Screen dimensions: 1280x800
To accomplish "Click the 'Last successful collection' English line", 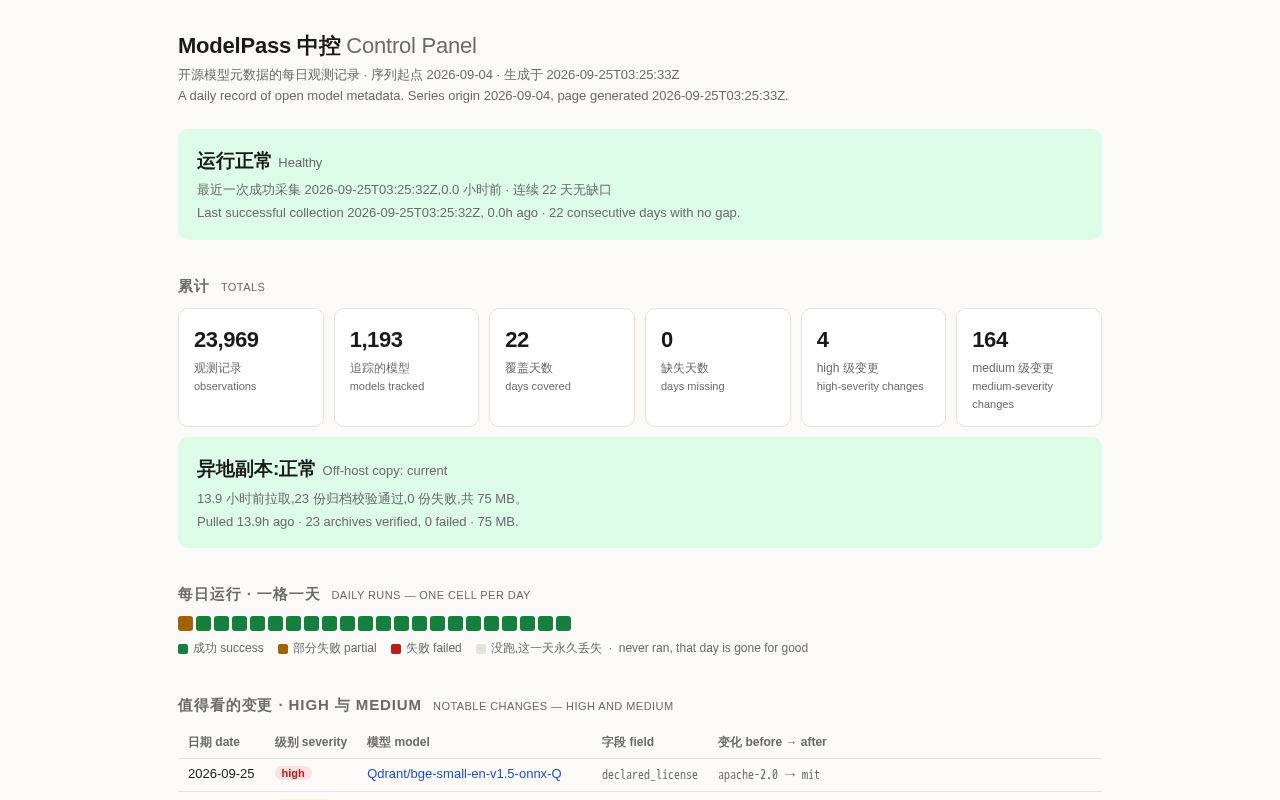I will tap(469, 212).
